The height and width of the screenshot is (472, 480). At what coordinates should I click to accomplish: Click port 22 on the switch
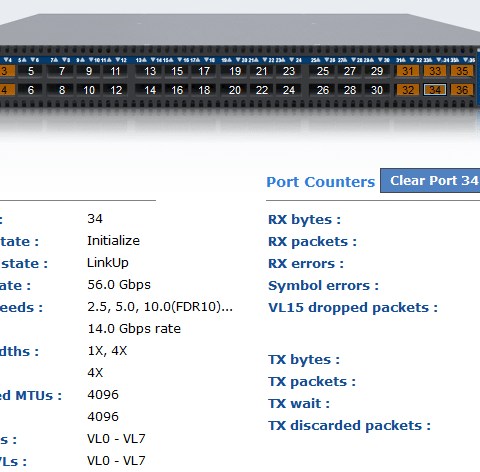262,90
